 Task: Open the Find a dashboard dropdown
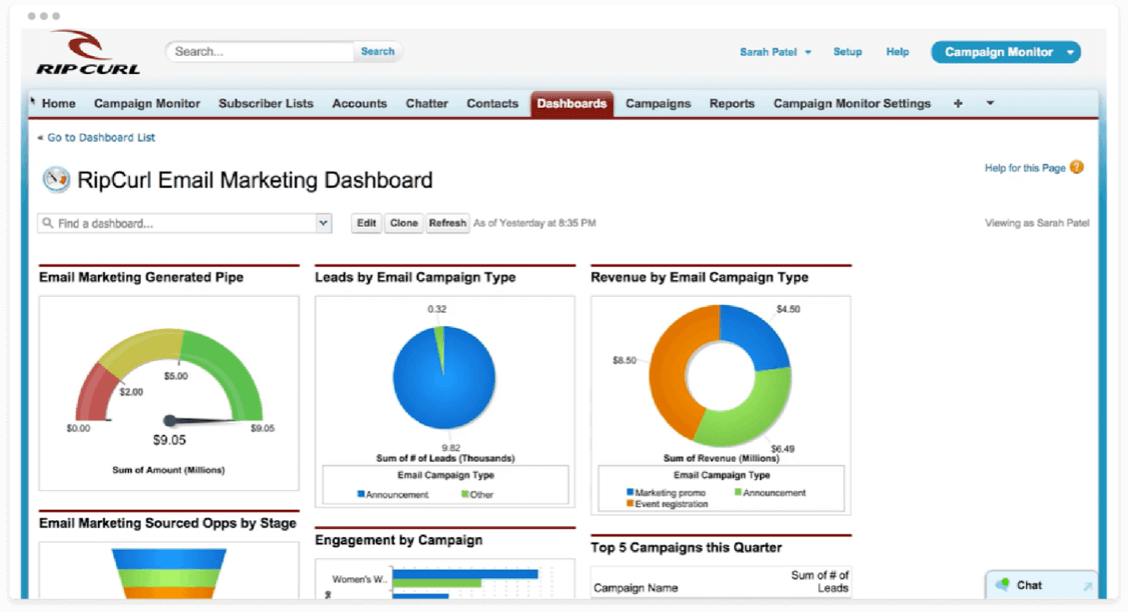[x=322, y=223]
